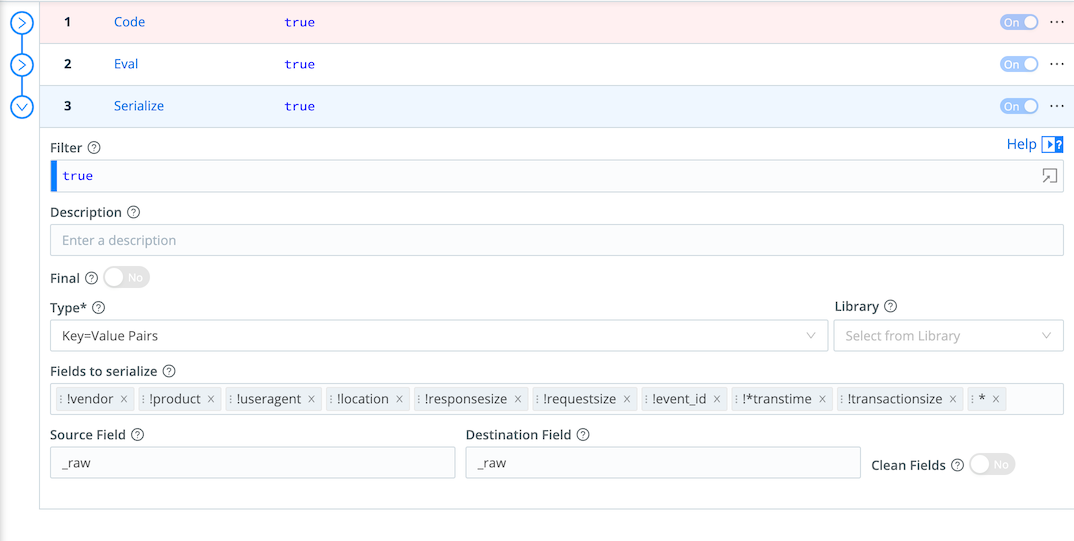Click Fields to serialize help icon
Screen dimensions: 1074x541
(169, 371)
